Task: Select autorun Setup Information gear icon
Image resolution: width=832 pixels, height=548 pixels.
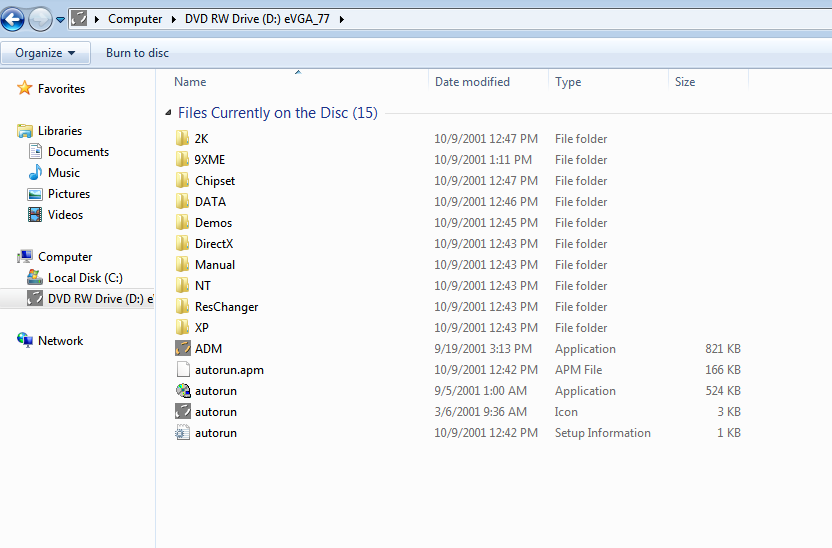Action: (183, 432)
